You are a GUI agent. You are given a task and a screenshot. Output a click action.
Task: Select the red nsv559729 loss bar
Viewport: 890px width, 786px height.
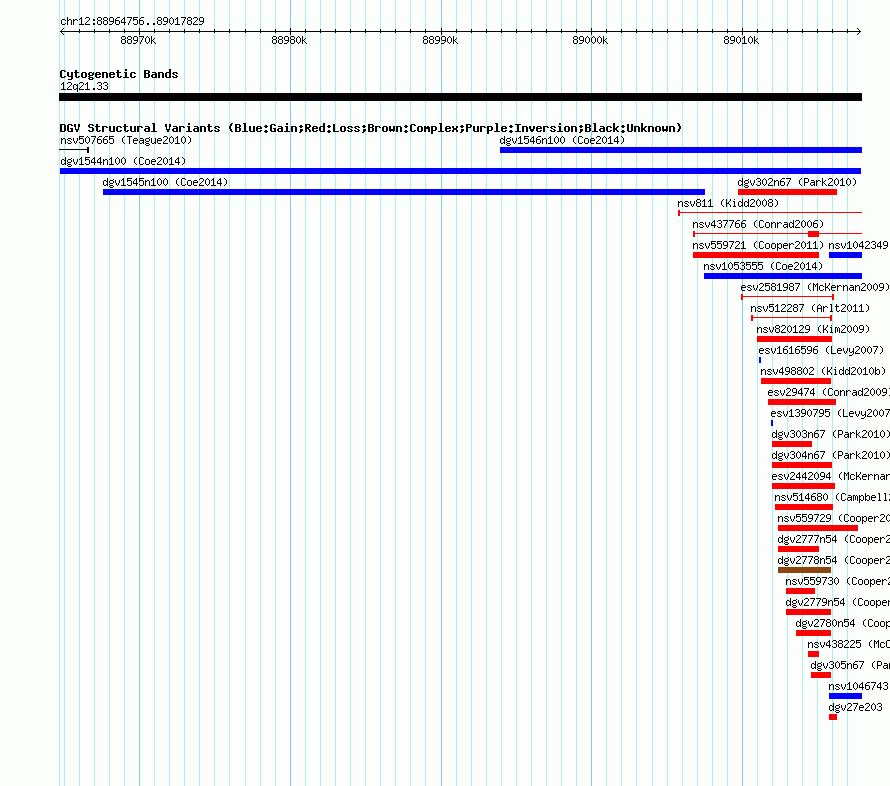coord(817,528)
